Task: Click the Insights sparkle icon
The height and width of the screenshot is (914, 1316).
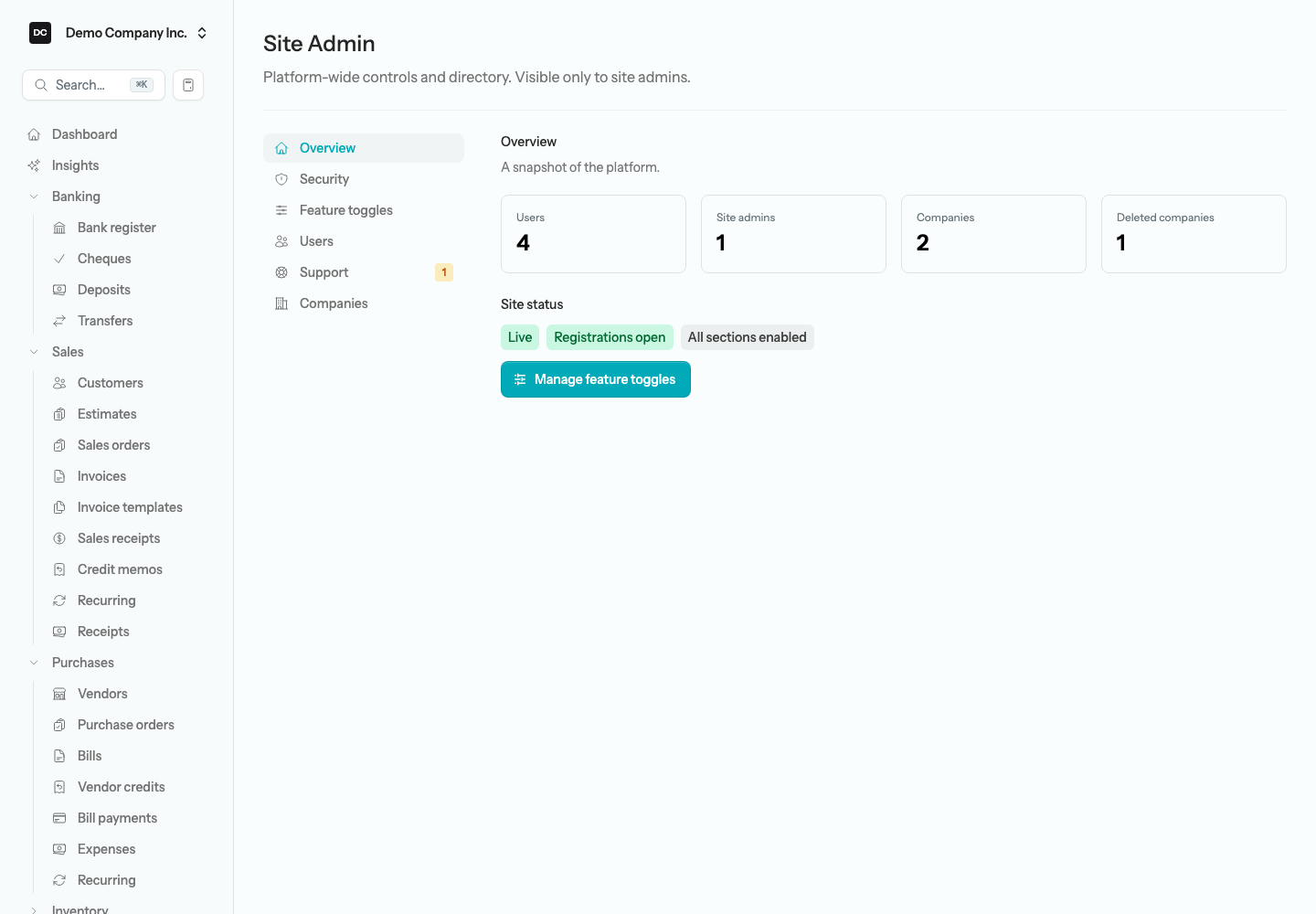Action: point(34,165)
